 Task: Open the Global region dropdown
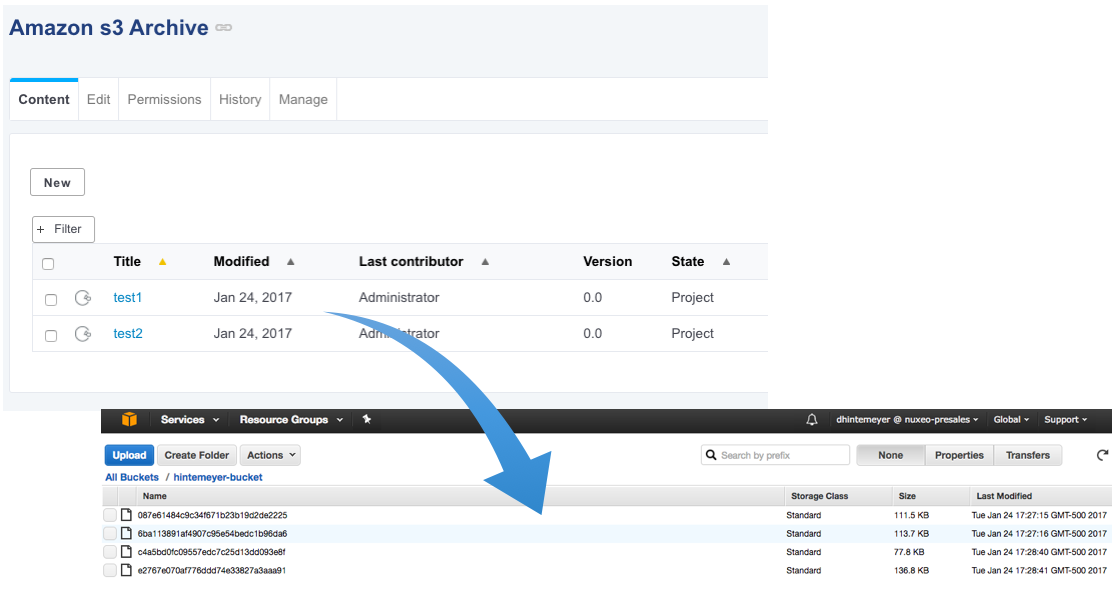pos(1011,419)
